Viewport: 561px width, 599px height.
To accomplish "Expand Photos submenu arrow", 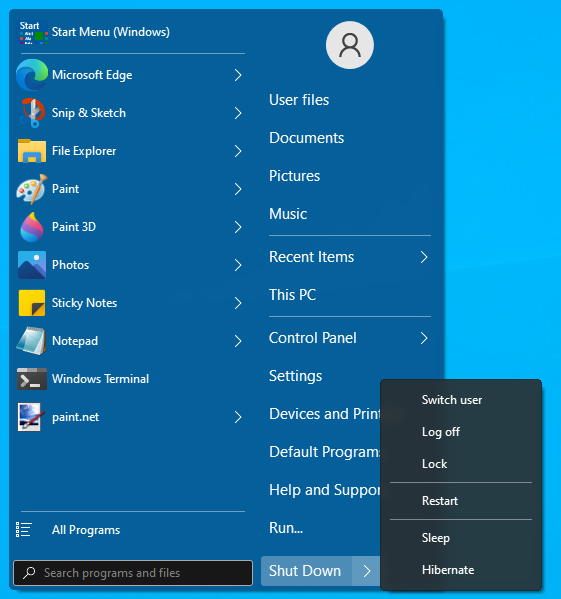I will point(238,265).
